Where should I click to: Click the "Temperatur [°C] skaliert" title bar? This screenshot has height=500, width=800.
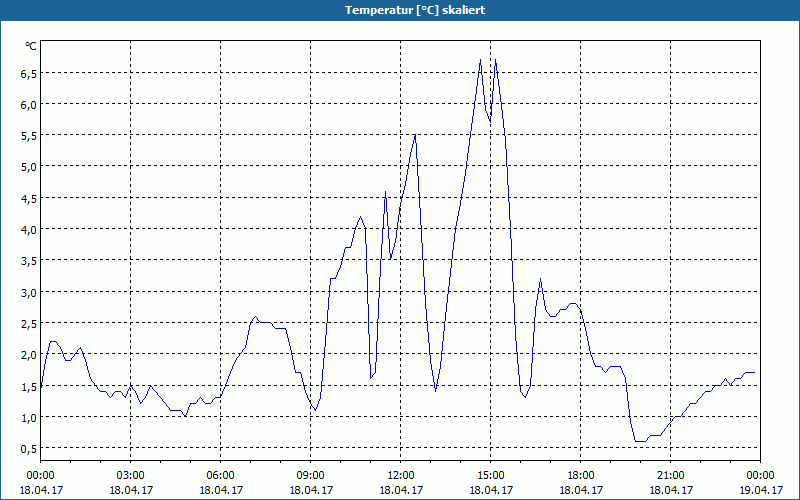[x=400, y=10]
